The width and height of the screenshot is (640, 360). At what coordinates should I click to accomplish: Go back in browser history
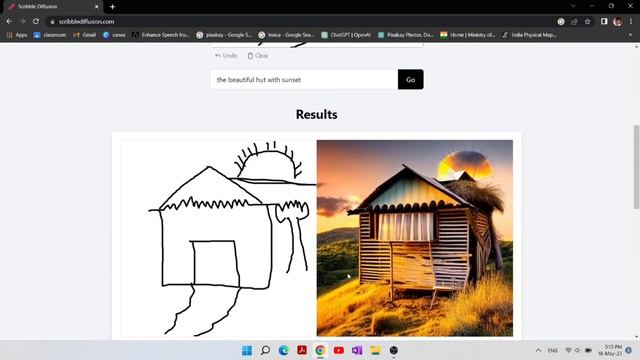coord(9,21)
